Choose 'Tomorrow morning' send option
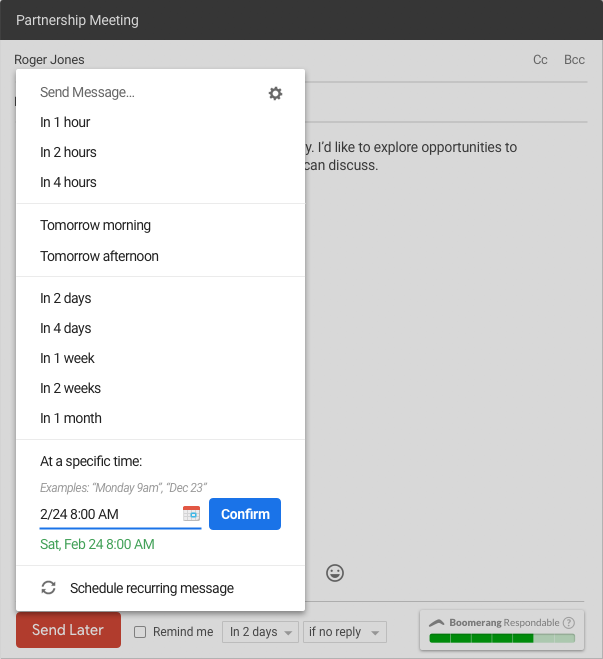Screen dimensions: 603x659 (x=95, y=225)
